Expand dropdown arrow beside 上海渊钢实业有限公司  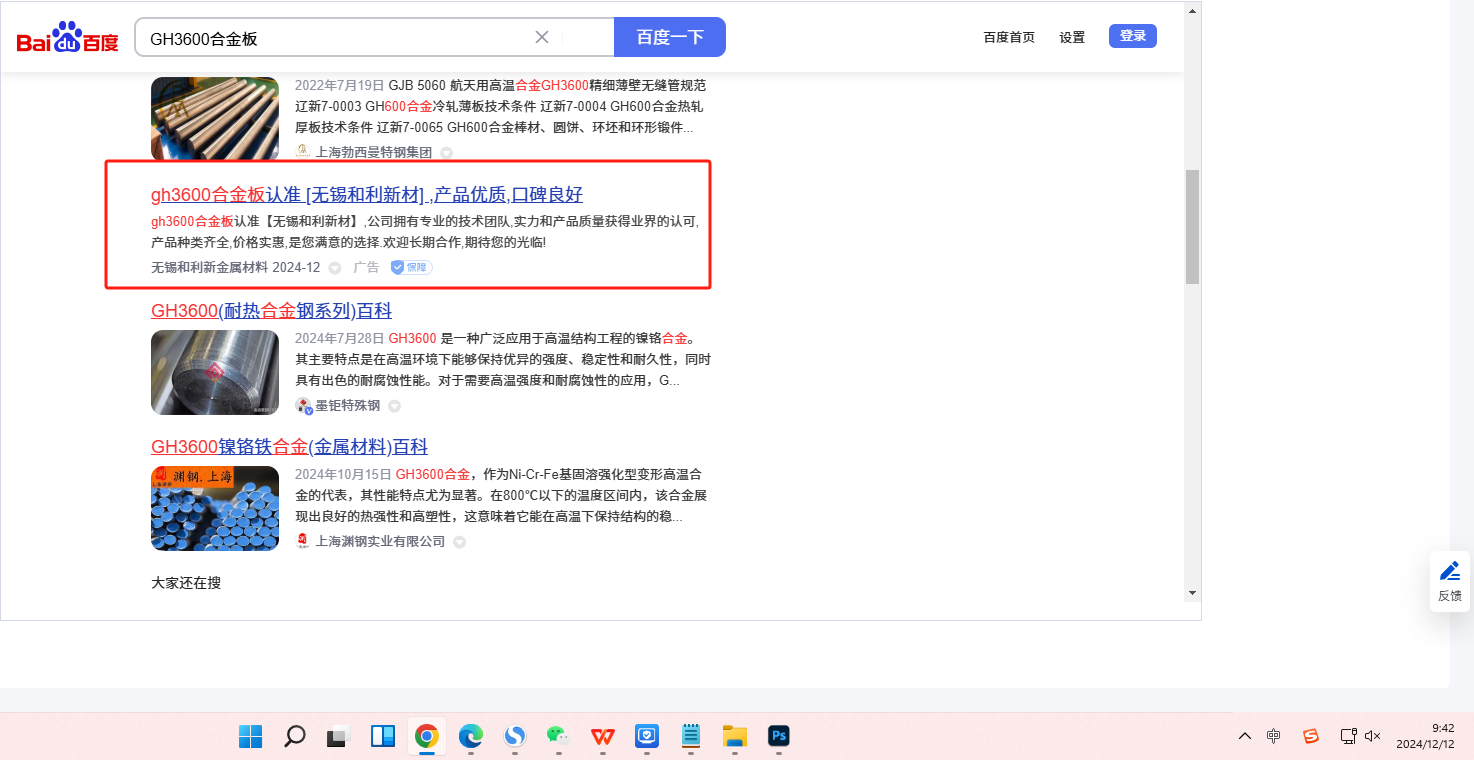click(x=459, y=542)
